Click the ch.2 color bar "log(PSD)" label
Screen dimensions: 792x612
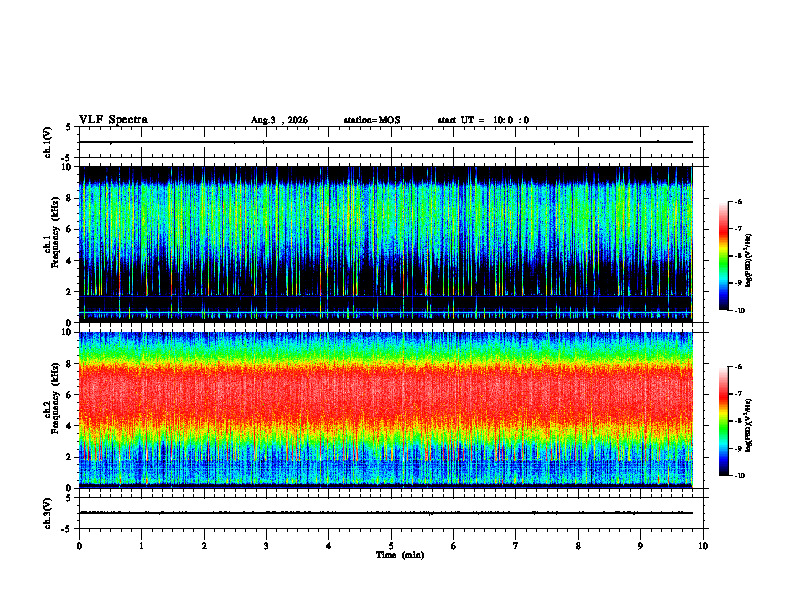click(749, 425)
